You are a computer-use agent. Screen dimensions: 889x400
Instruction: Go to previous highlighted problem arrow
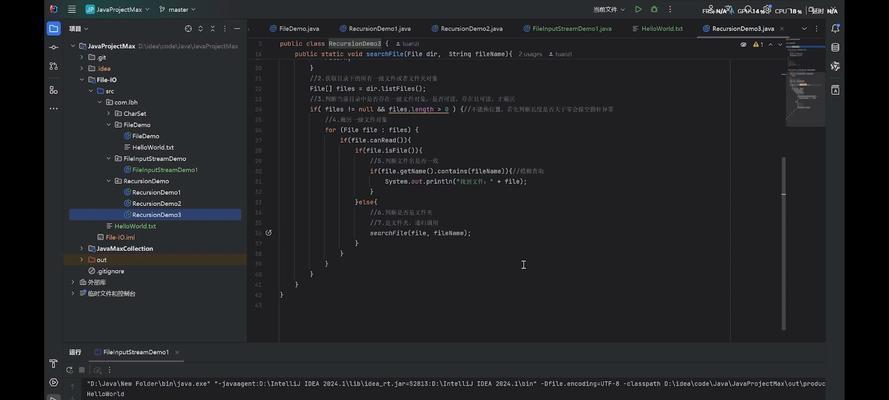tap(772, 44)
